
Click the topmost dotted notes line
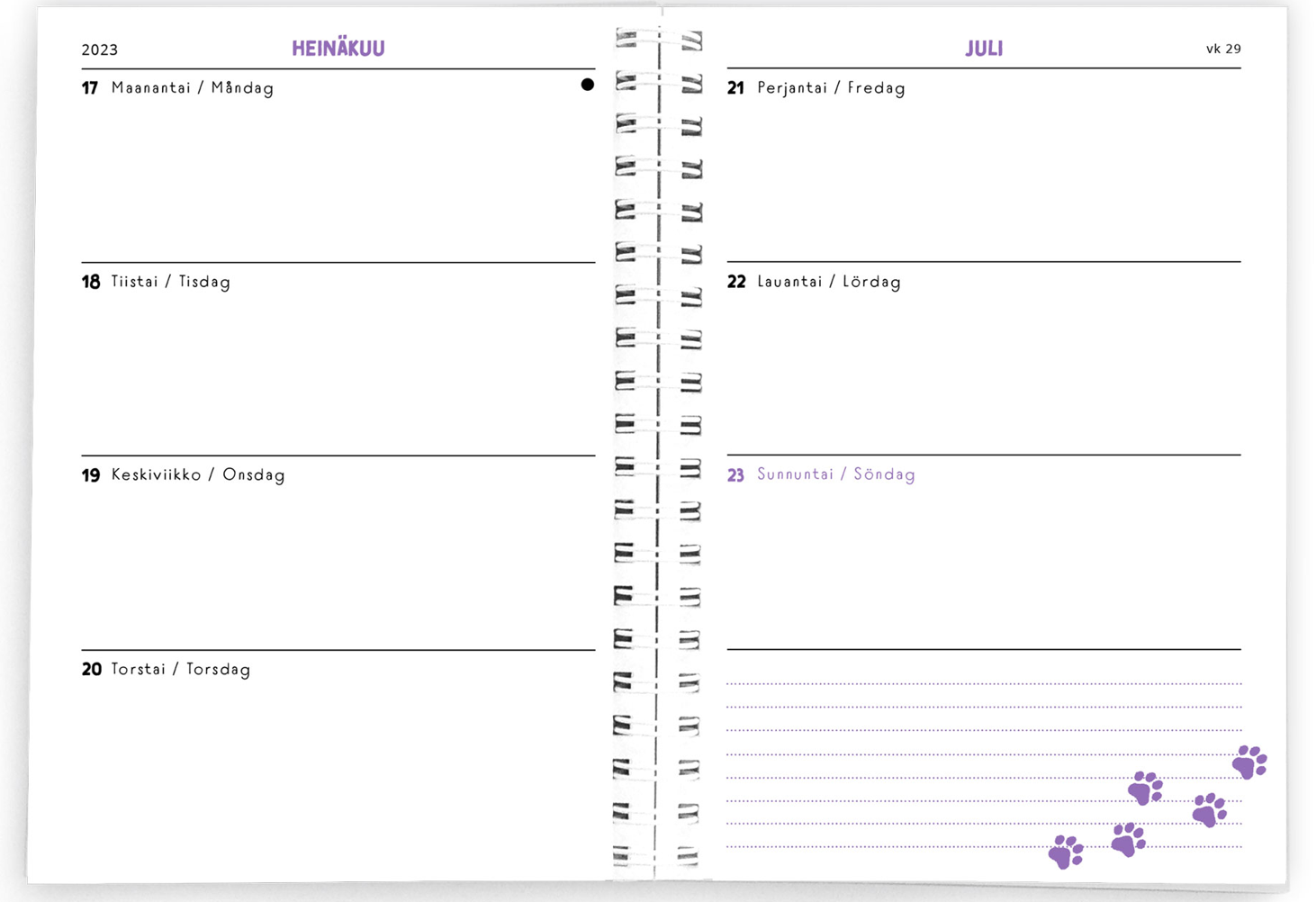pyautogui.click(x=983, y=684)
